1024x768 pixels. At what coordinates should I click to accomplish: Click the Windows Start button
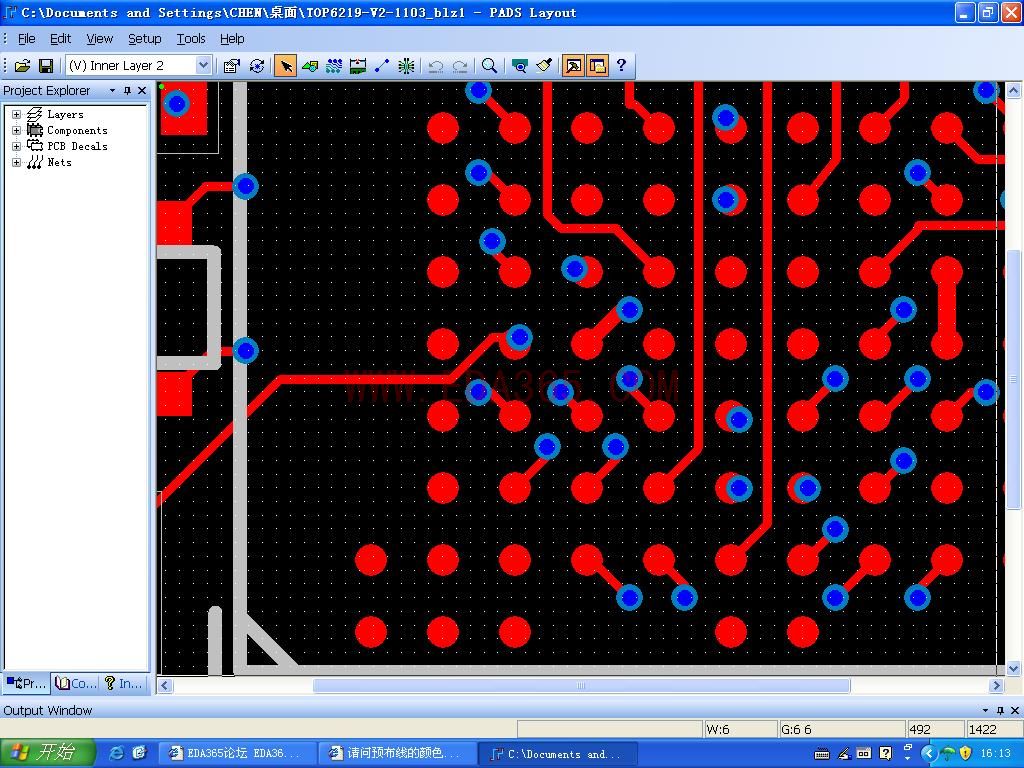[x=48, y=754]
